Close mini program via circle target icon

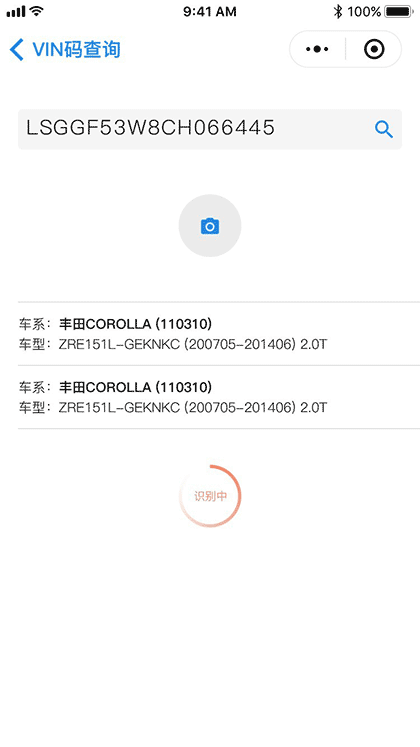pos(374,49)
